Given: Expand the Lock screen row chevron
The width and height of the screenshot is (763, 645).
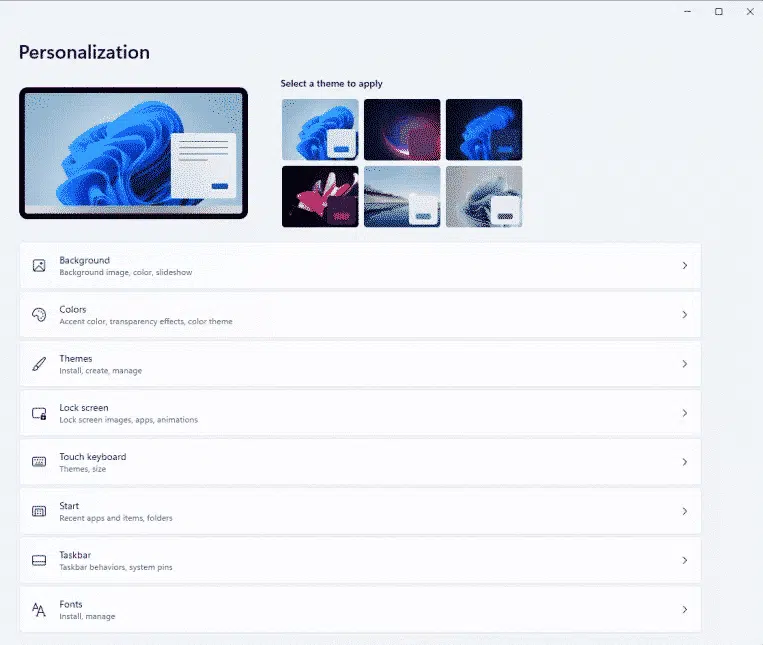Looking at the screenshot, I should [x=685, y=413].
